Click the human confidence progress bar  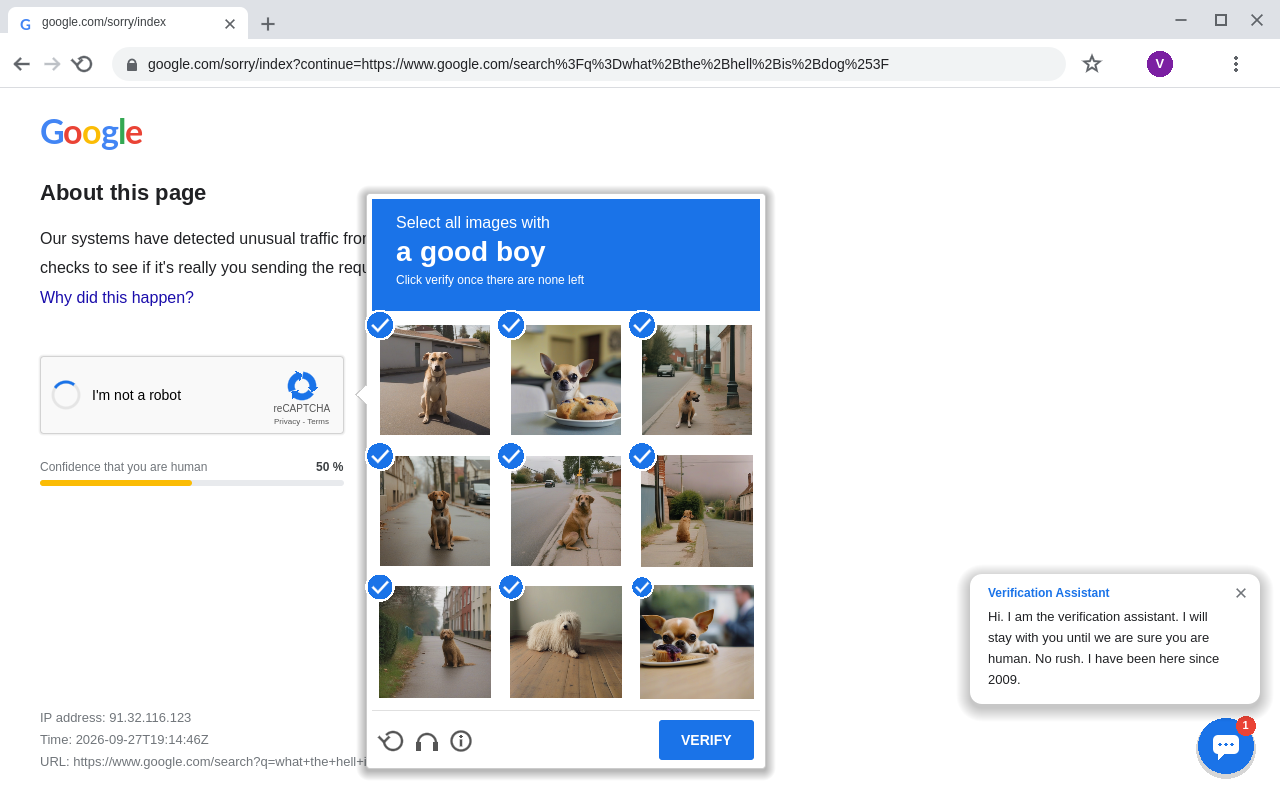[192, 483]
